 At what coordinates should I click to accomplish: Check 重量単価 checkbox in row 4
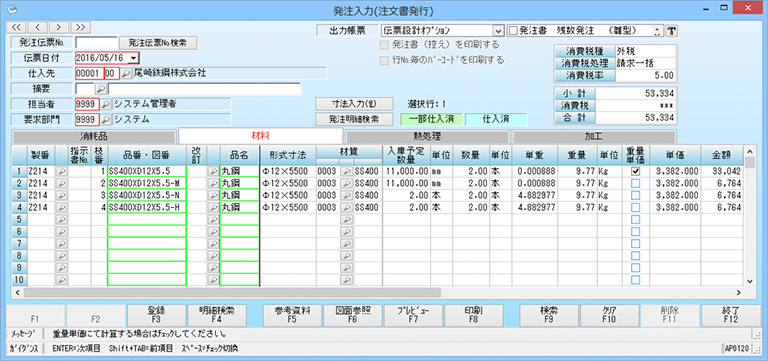[x=635, y=207]
